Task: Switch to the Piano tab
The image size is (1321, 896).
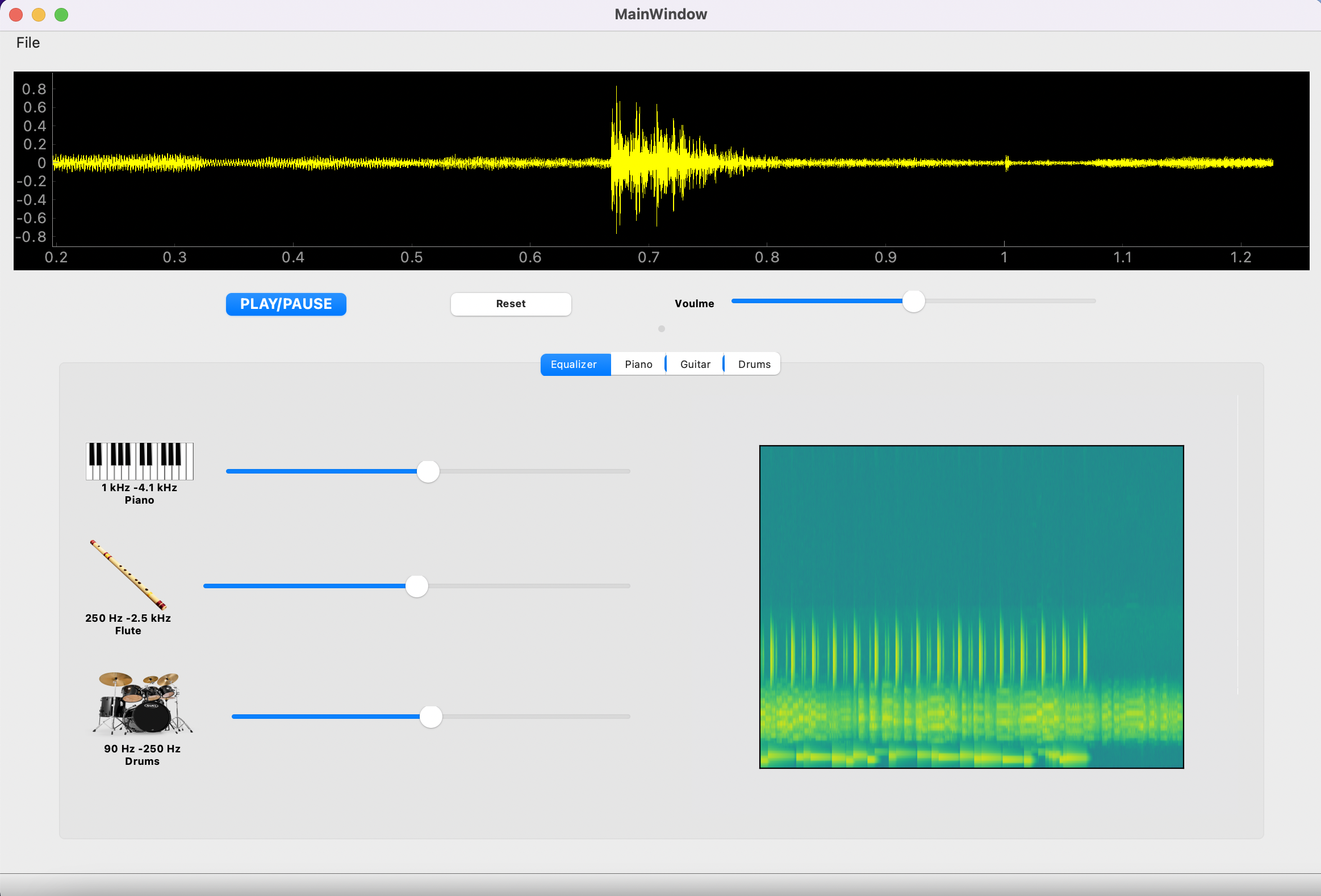Action: (x=638, y=364)
